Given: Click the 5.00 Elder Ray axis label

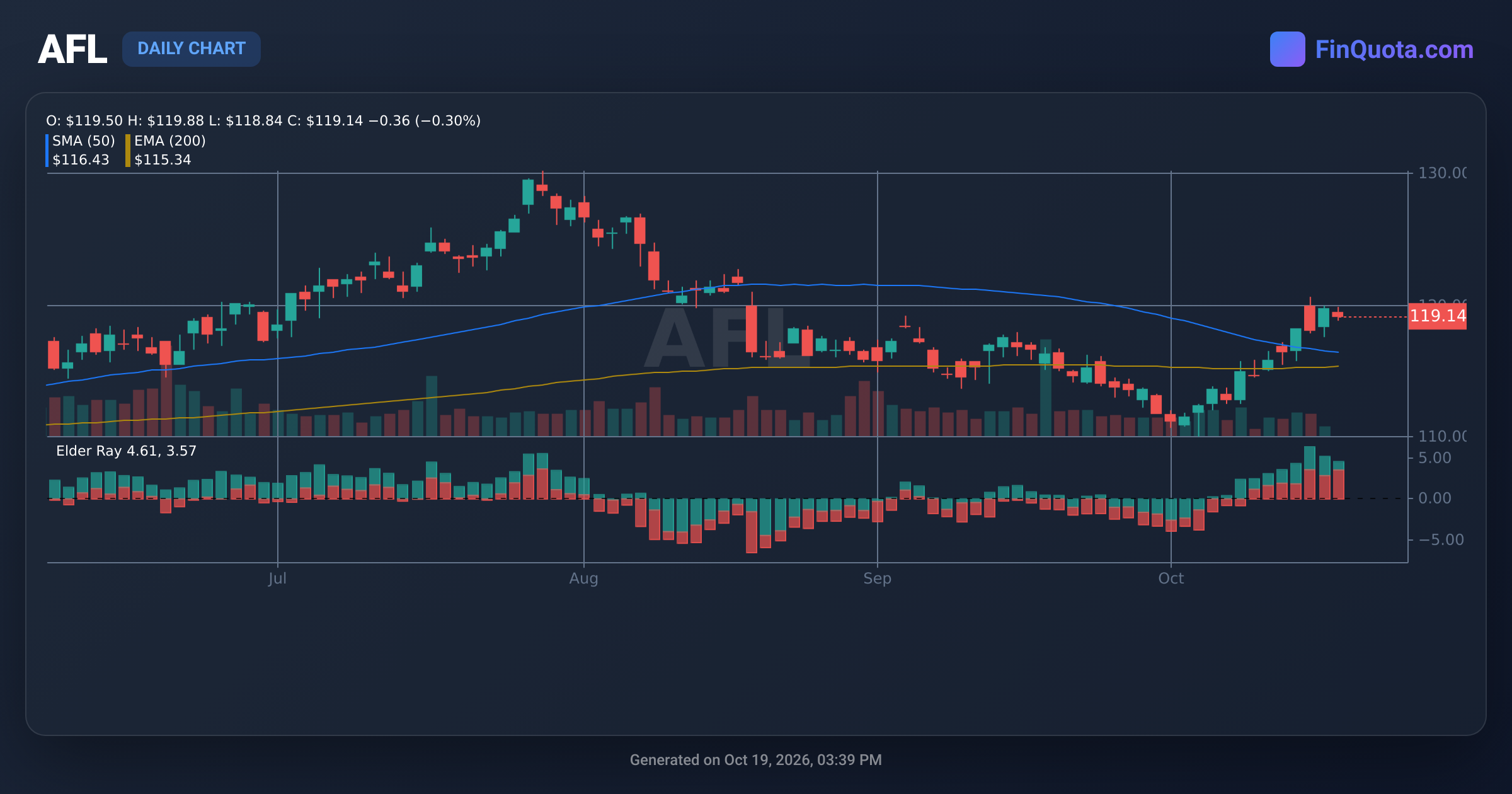Looking at the screenshot, I should point(1435,458).
